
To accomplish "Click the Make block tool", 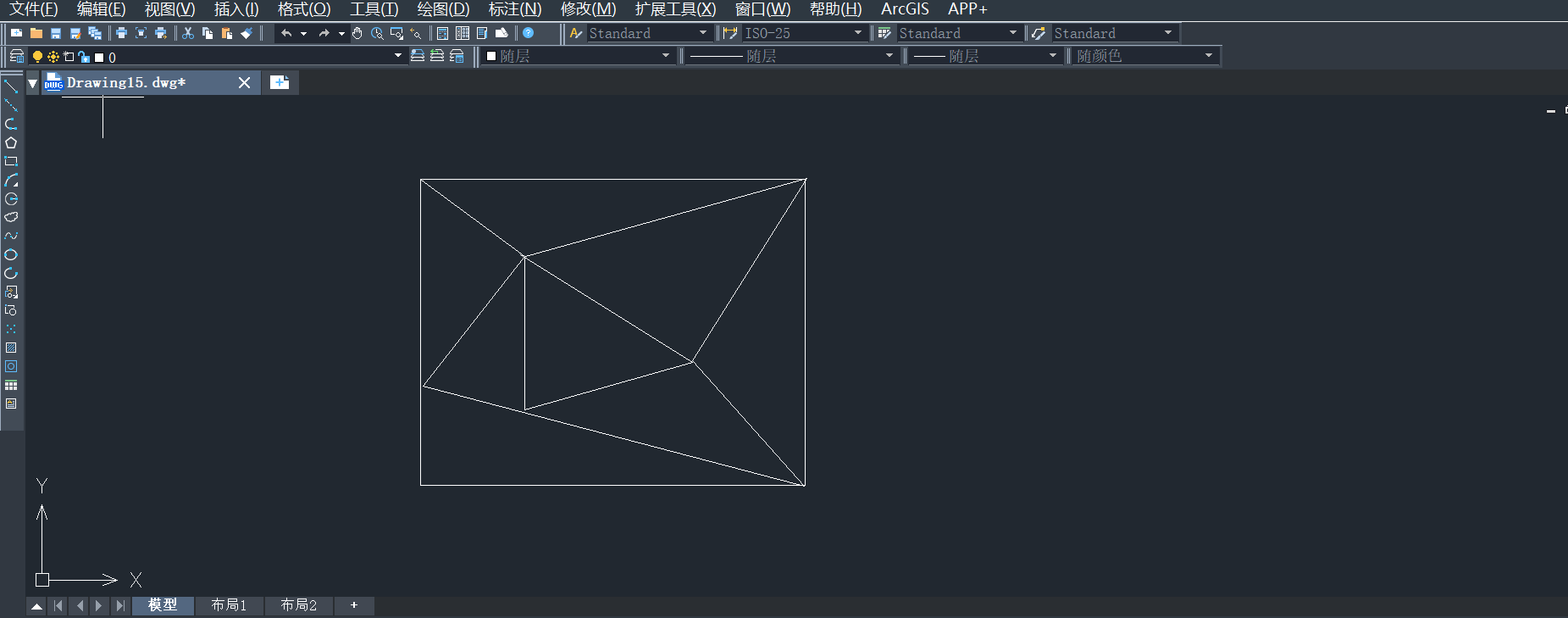I will point(11,310).
